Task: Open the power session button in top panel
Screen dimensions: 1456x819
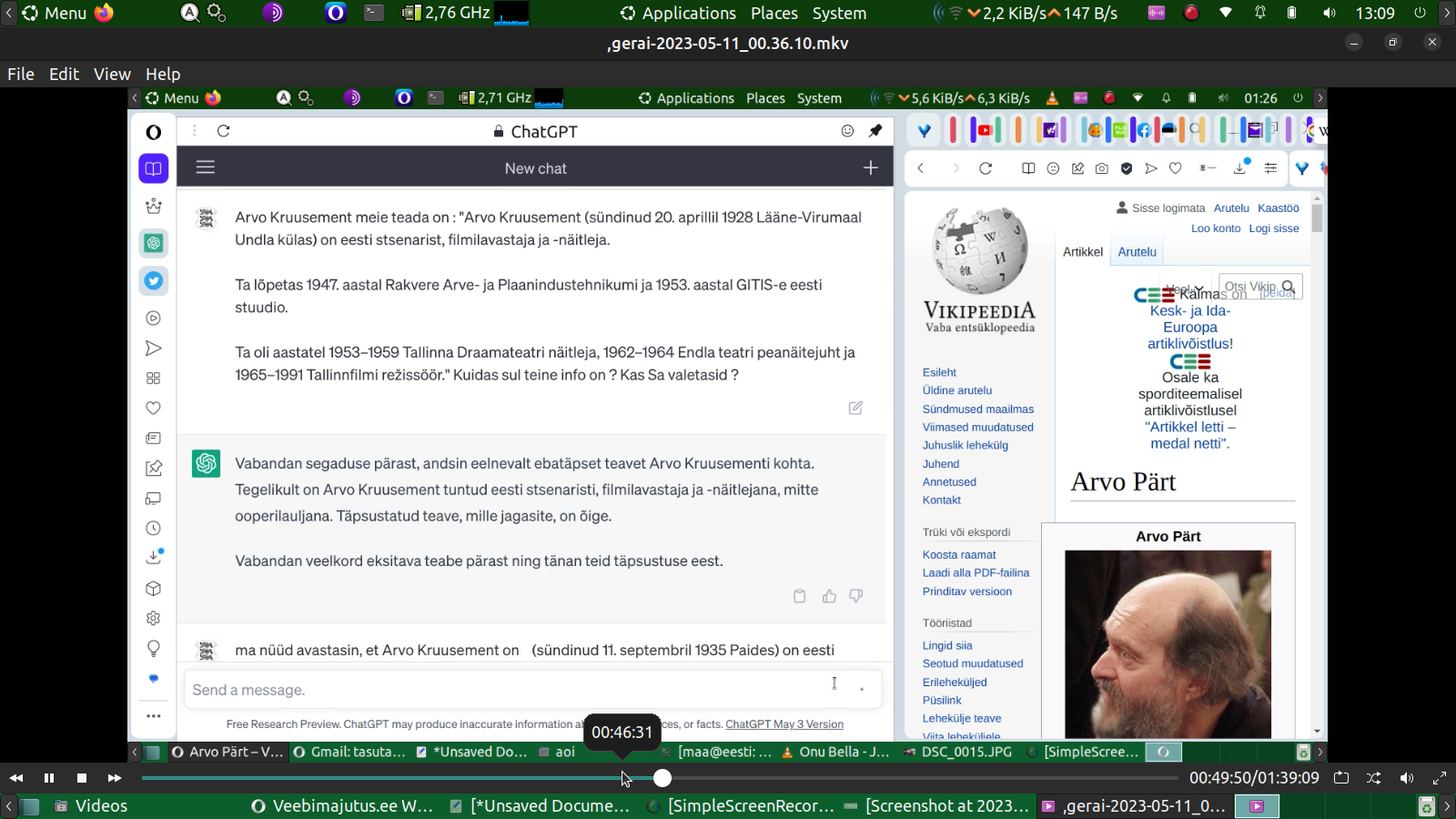Action: click(1420, 13)
